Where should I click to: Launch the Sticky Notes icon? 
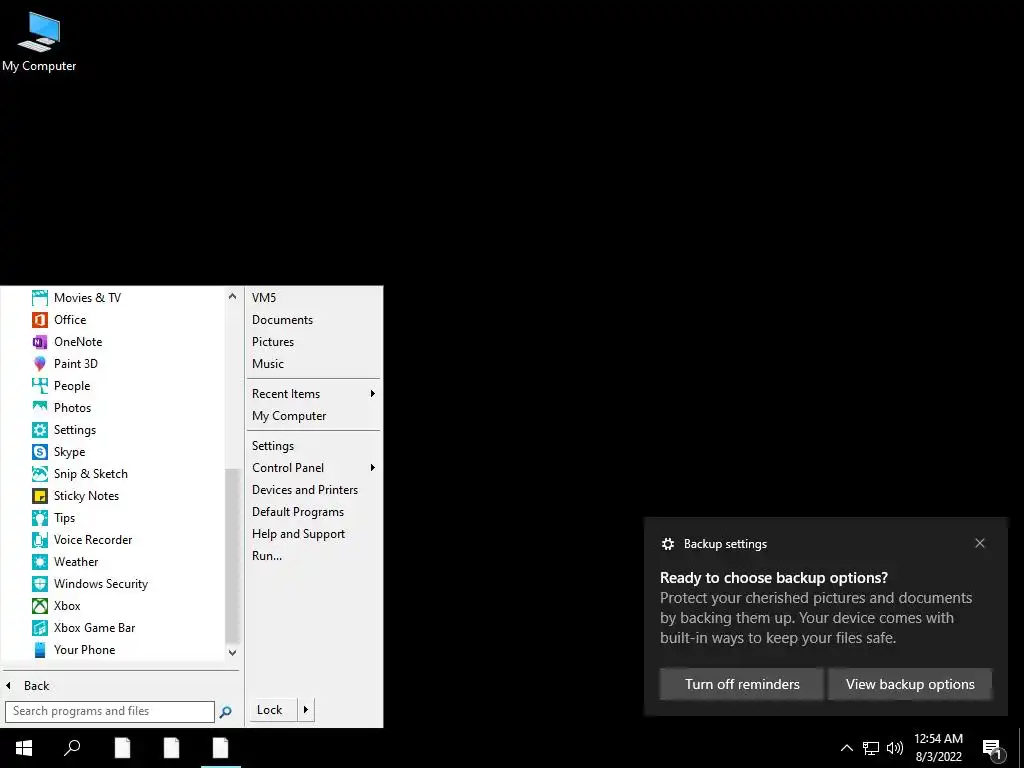(40, 496)
